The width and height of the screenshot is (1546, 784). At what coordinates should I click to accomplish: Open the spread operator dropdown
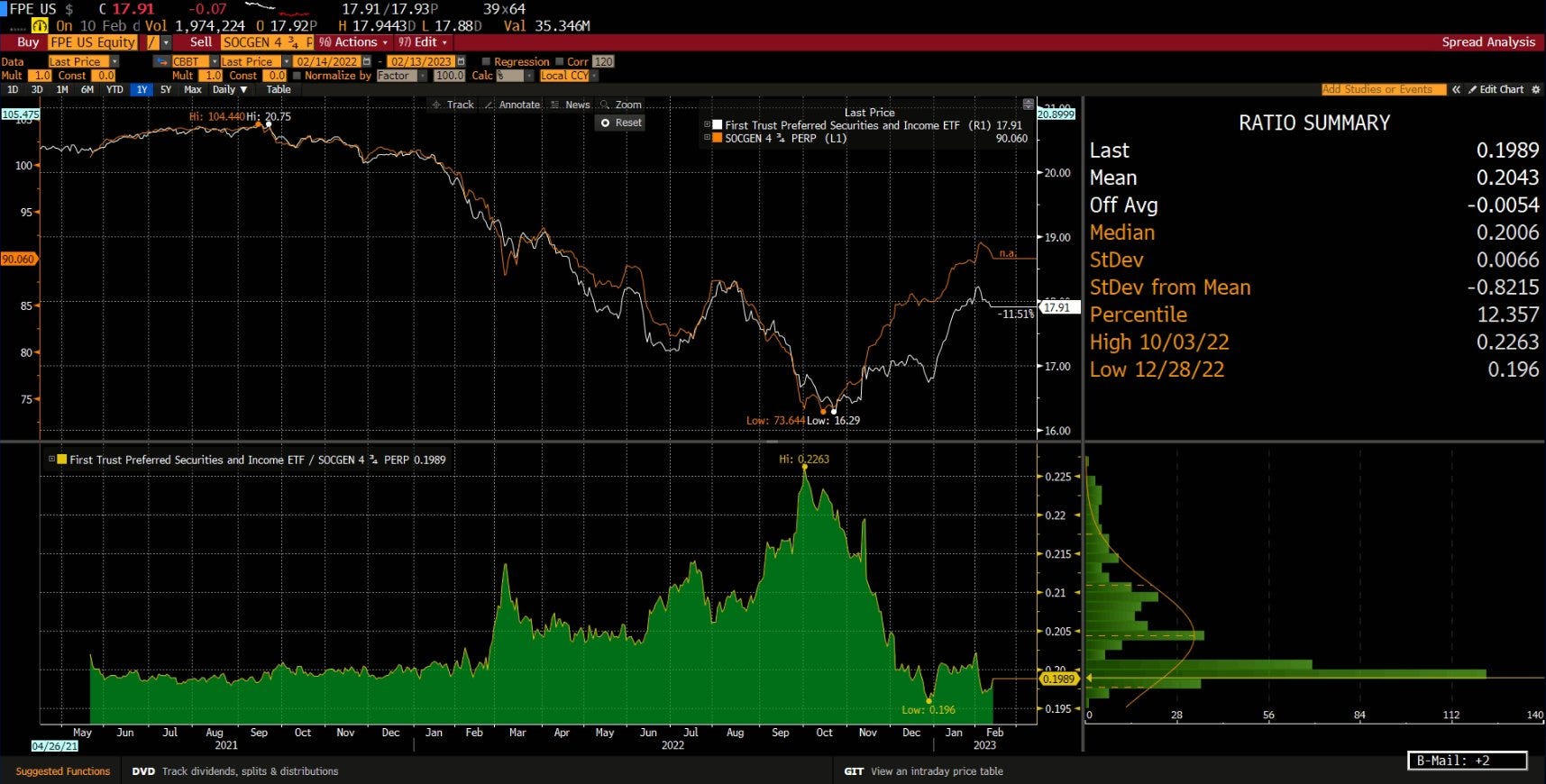(x=166, y=42)
